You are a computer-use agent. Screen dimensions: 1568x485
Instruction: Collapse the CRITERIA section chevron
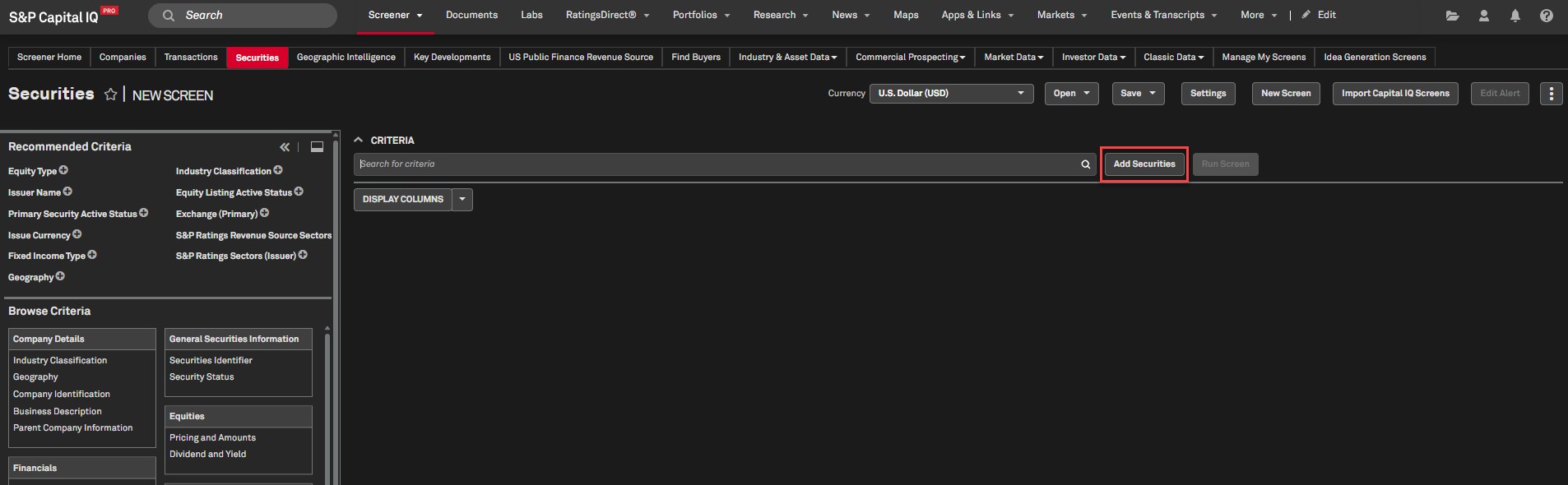coord(358,140)
